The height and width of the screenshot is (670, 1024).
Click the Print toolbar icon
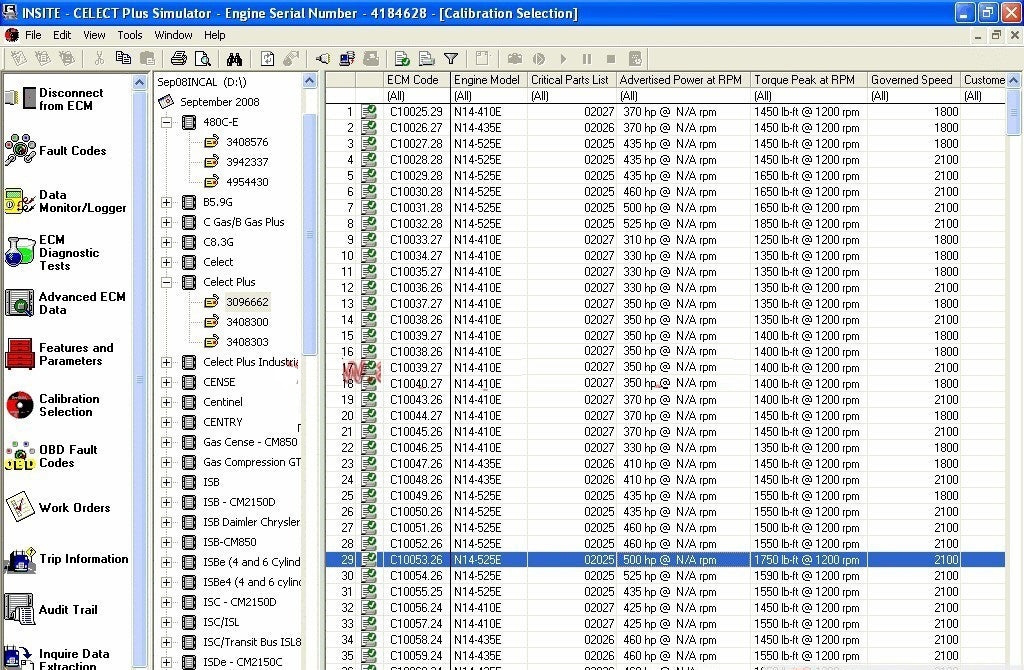tap(179, 59)
